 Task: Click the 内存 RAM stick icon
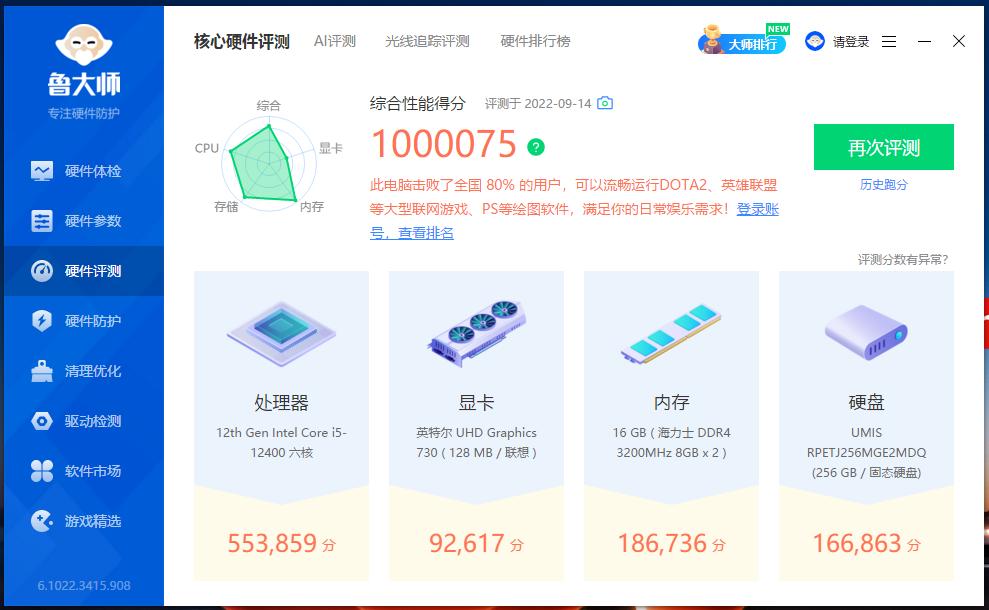671,334
